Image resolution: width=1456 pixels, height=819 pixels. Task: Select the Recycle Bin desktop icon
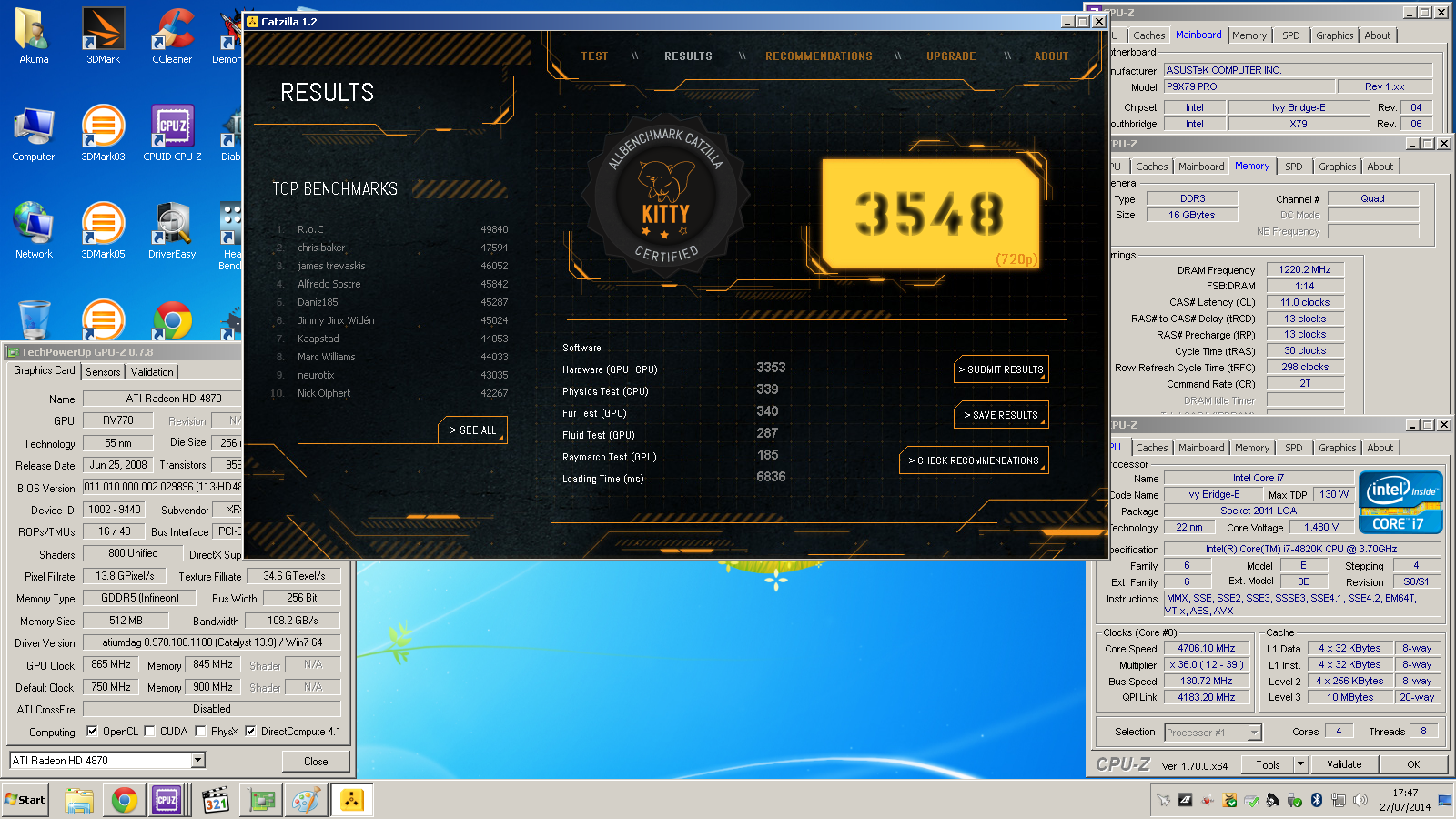tap(34, 319)
